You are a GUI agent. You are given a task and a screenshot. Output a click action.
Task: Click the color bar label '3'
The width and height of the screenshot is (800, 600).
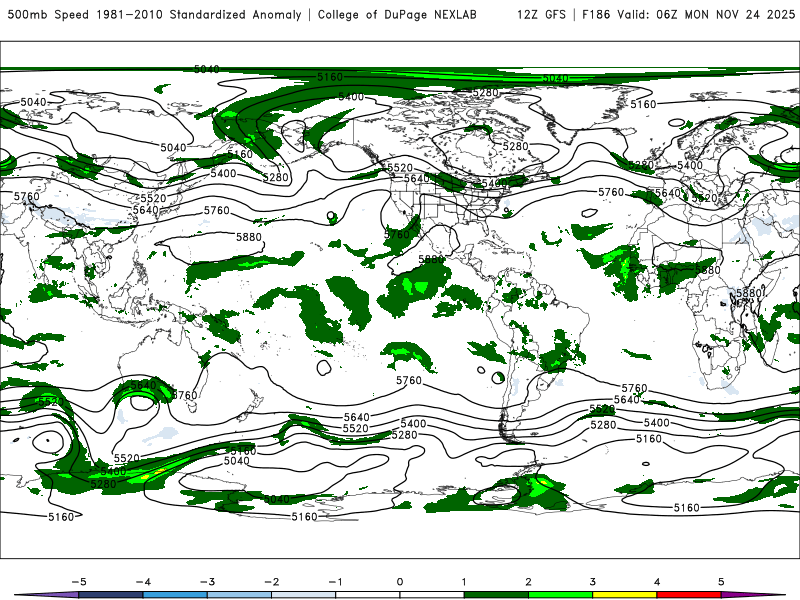pyautogui.click(x=592, y=582)
